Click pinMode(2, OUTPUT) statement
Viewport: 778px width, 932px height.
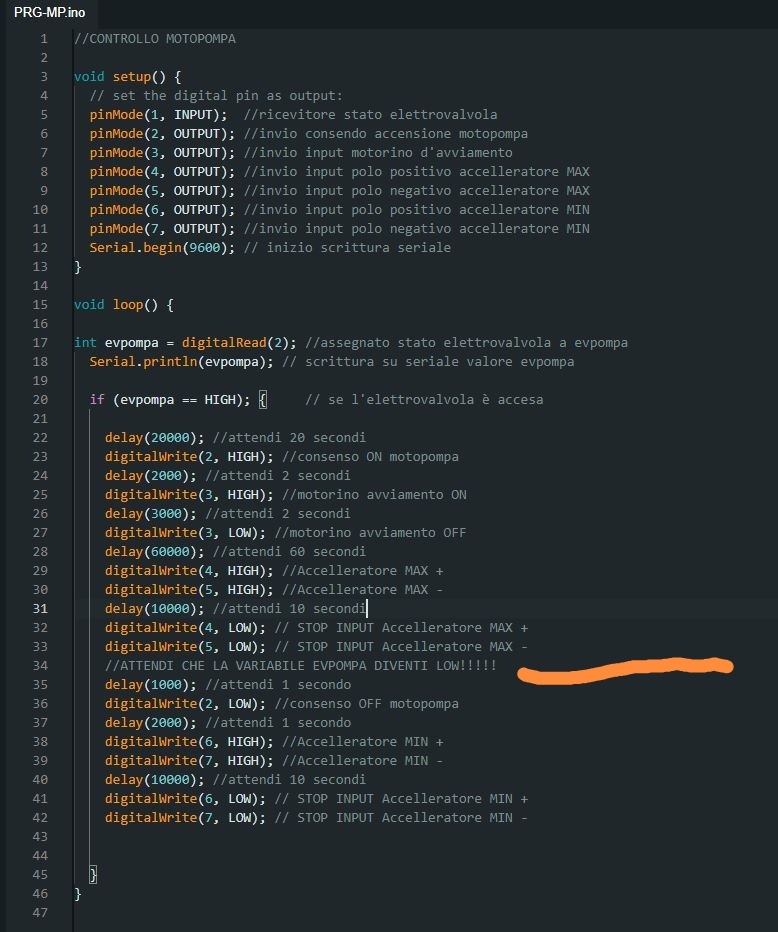162,134
